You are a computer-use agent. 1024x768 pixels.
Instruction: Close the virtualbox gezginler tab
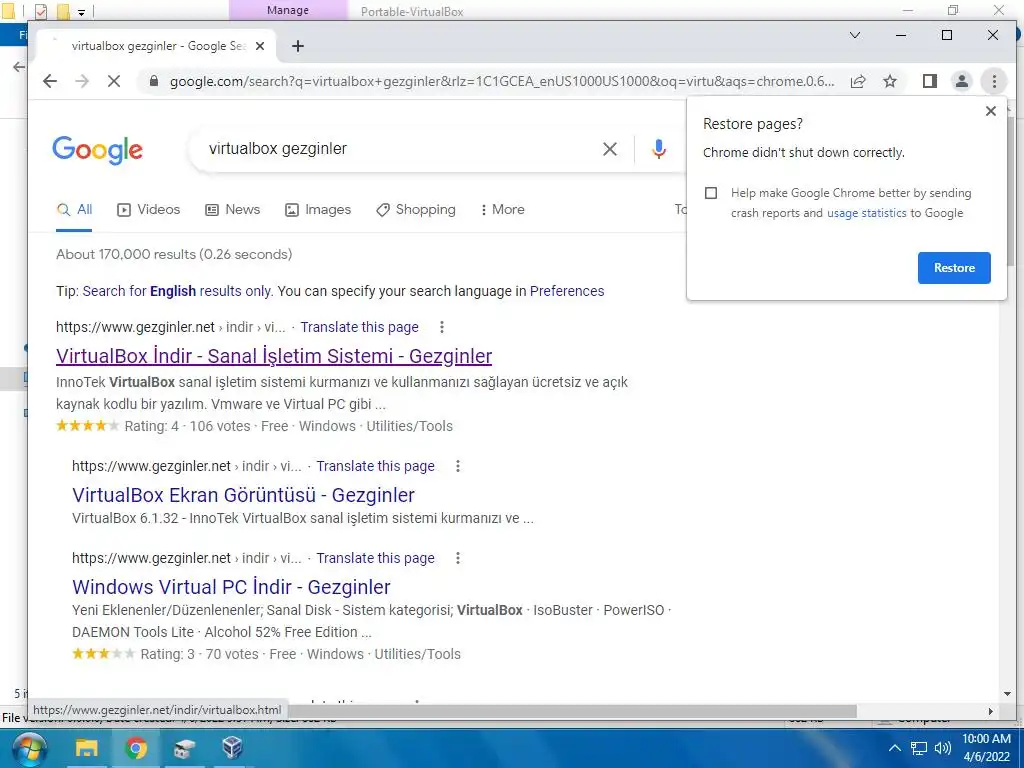pyautogui.click(x=260, y=46)
